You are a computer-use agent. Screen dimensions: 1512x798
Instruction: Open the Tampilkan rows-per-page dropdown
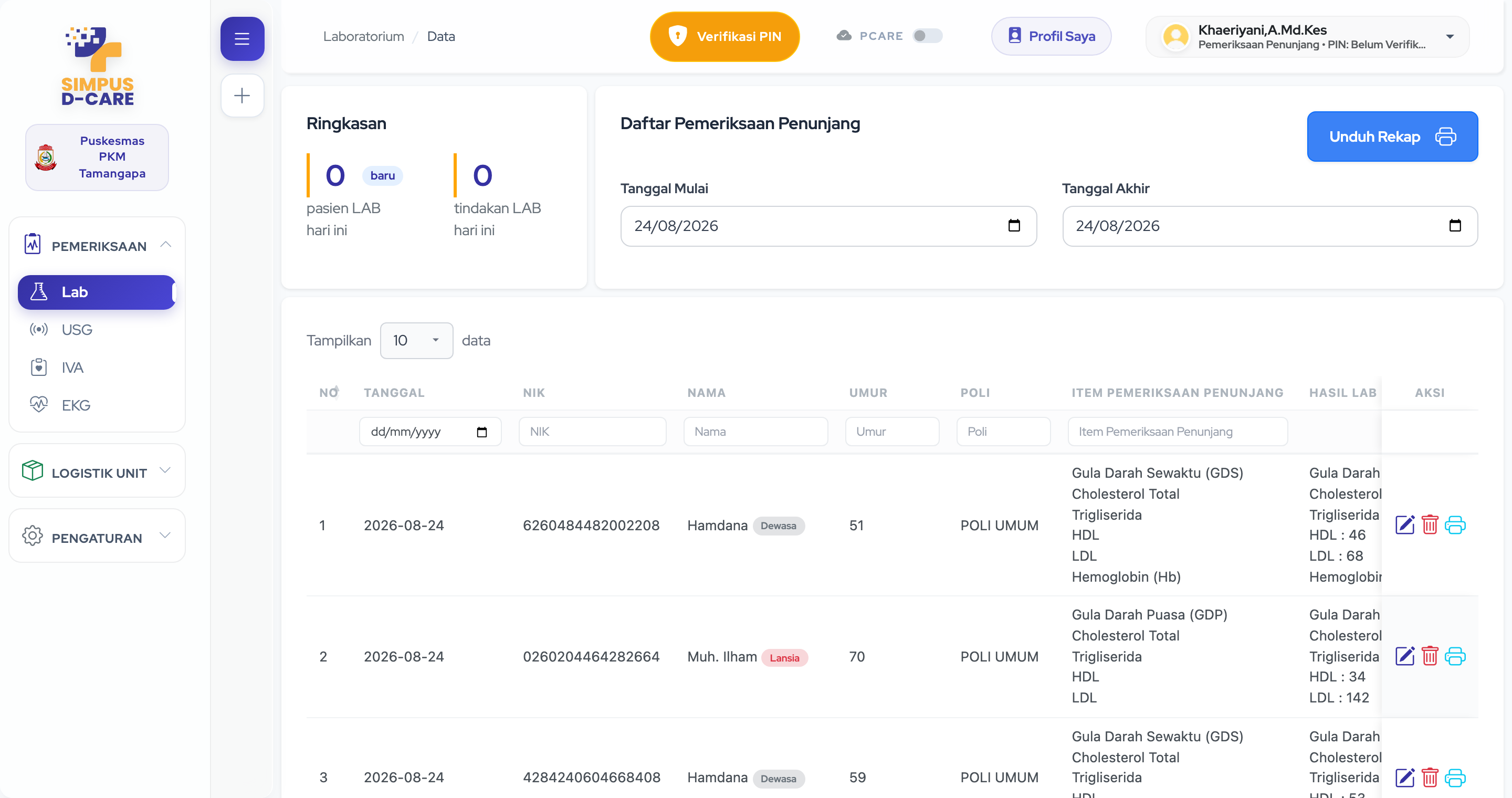(416, 340)
